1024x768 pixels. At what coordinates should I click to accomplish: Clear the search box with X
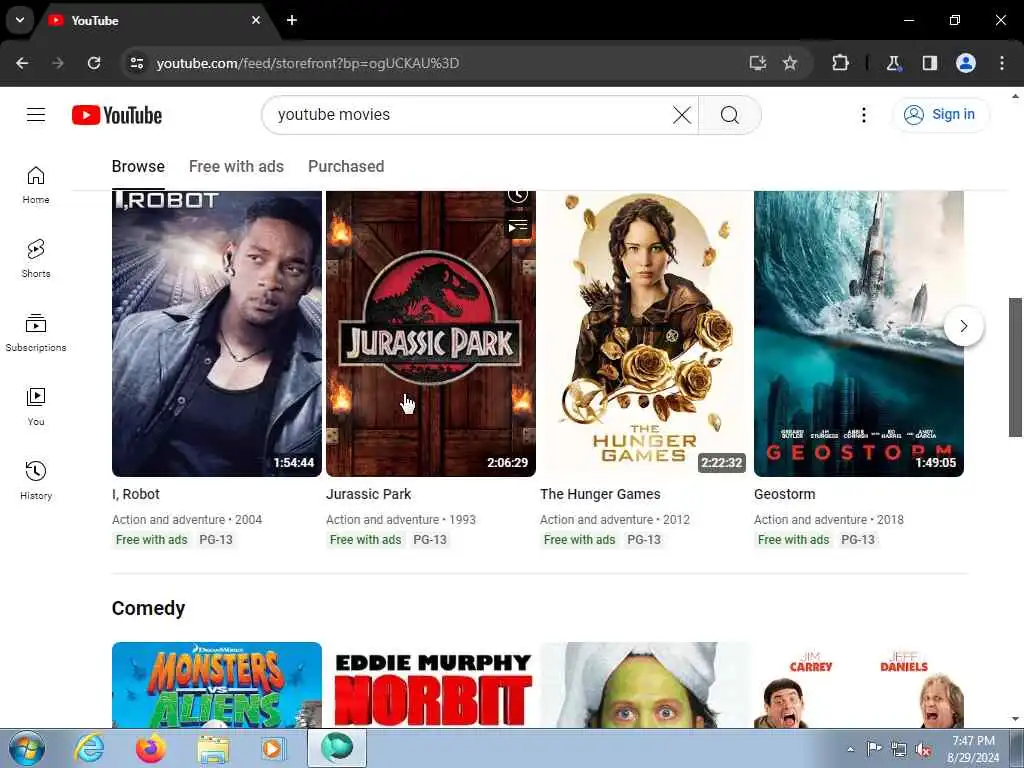click(x=682, y=115)
